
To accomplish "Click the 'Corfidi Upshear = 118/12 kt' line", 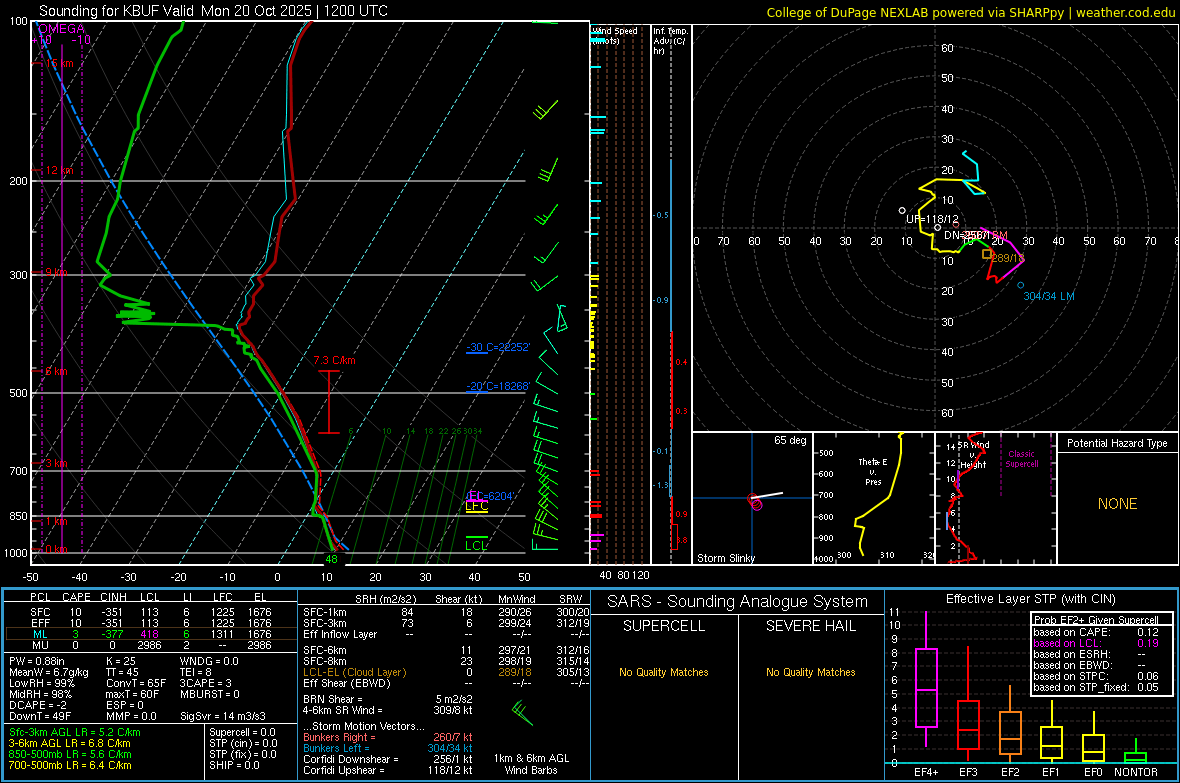I will (388, 770).
